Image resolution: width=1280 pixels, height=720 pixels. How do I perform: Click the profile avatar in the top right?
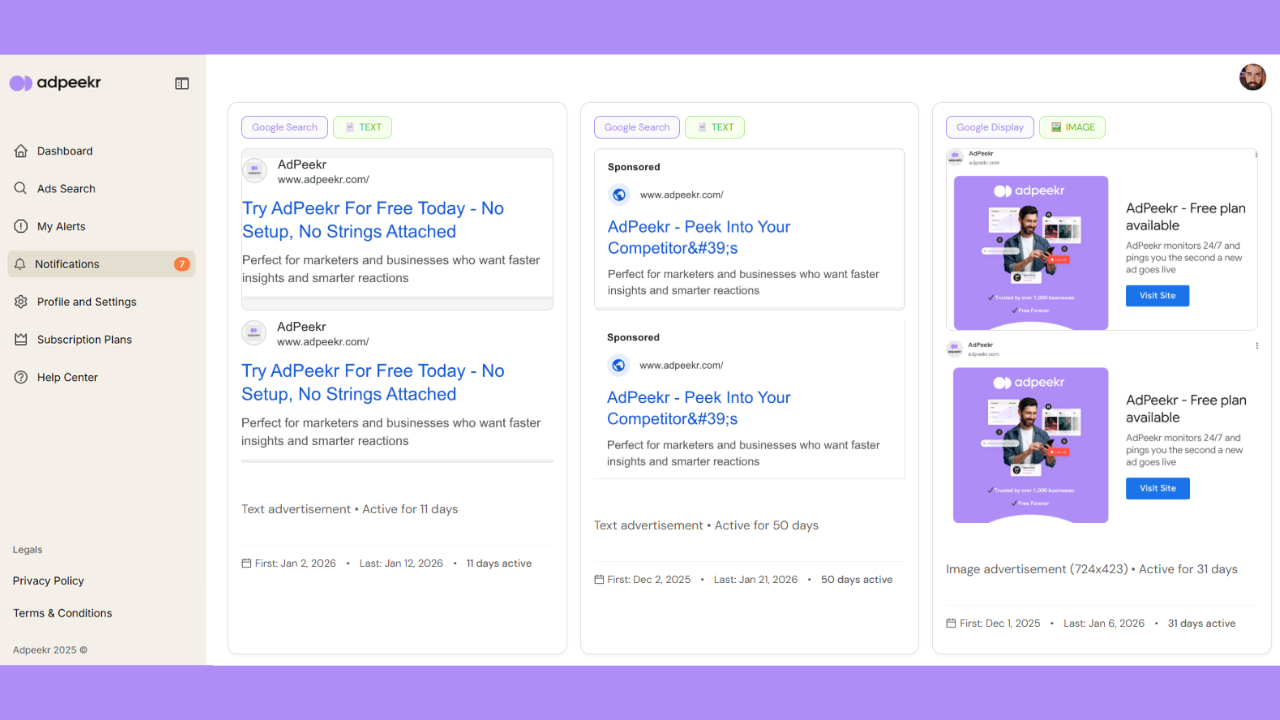coord(1253,77)
